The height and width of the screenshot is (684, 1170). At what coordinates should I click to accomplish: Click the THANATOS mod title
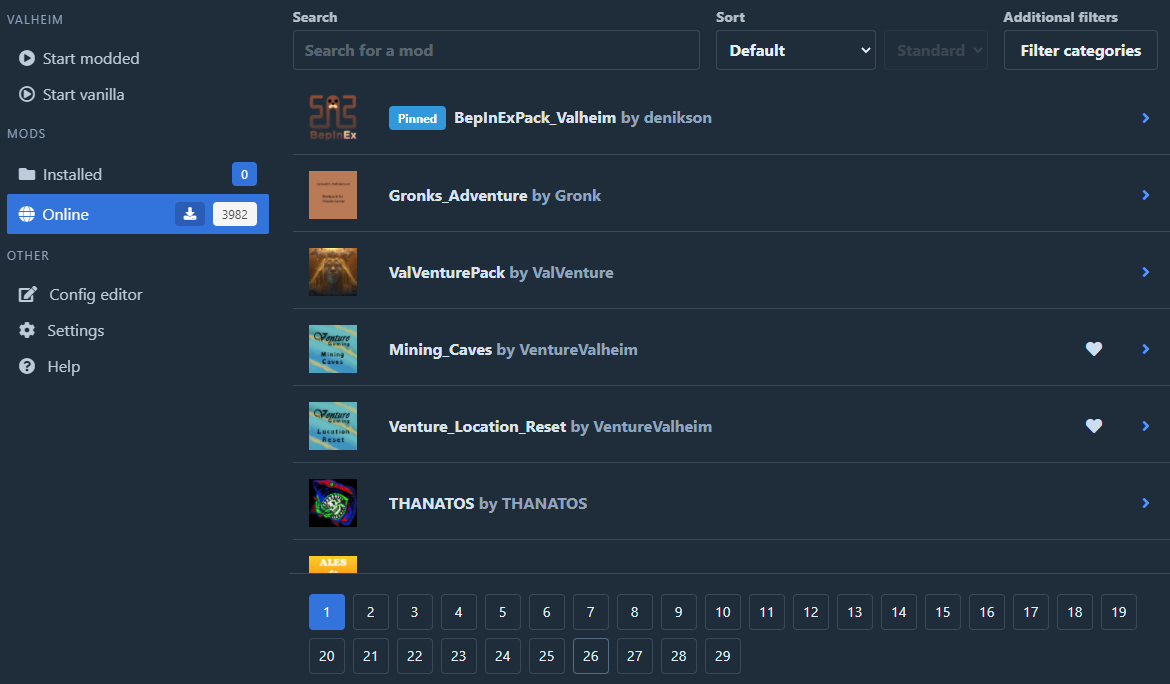(x=431, y=503)
